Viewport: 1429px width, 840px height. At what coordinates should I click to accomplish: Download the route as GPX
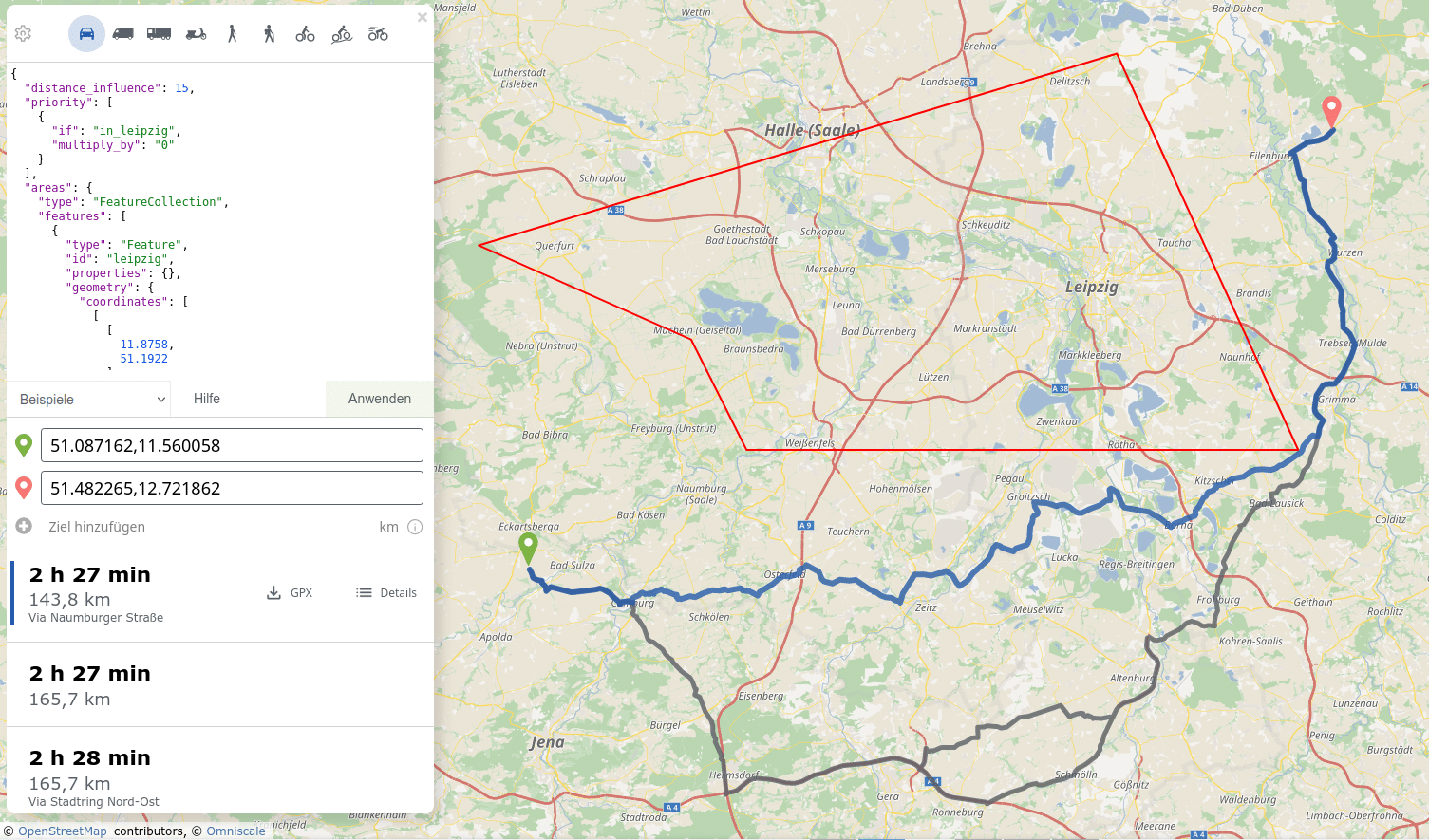tap(289, 593)
